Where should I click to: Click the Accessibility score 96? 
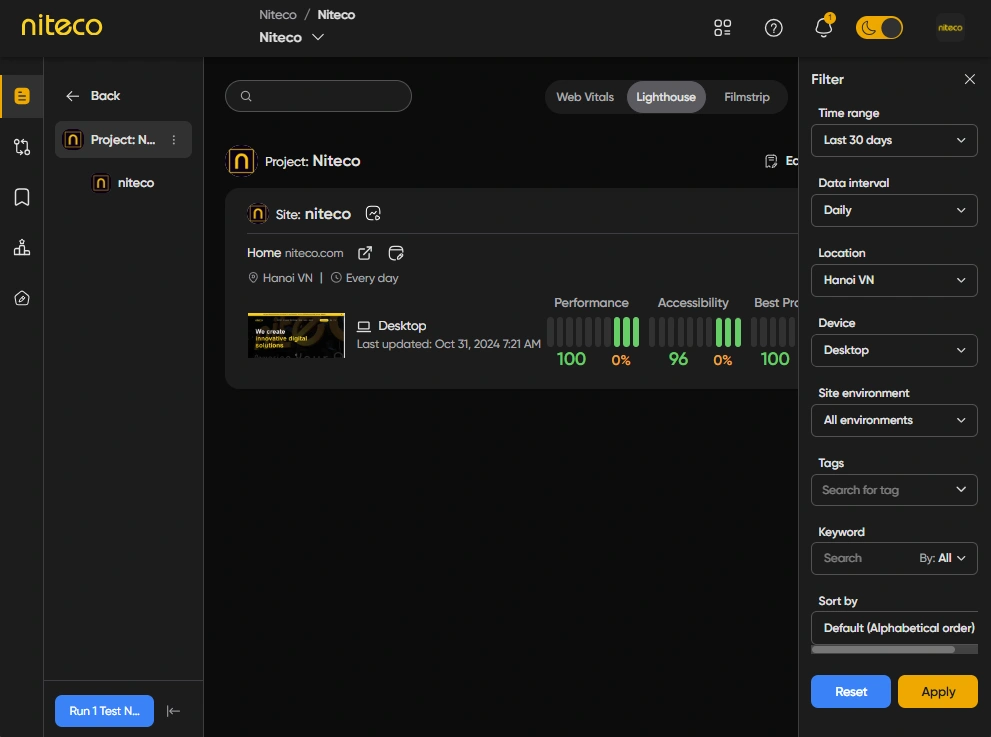pyautogui.click(x=678, y=359)
